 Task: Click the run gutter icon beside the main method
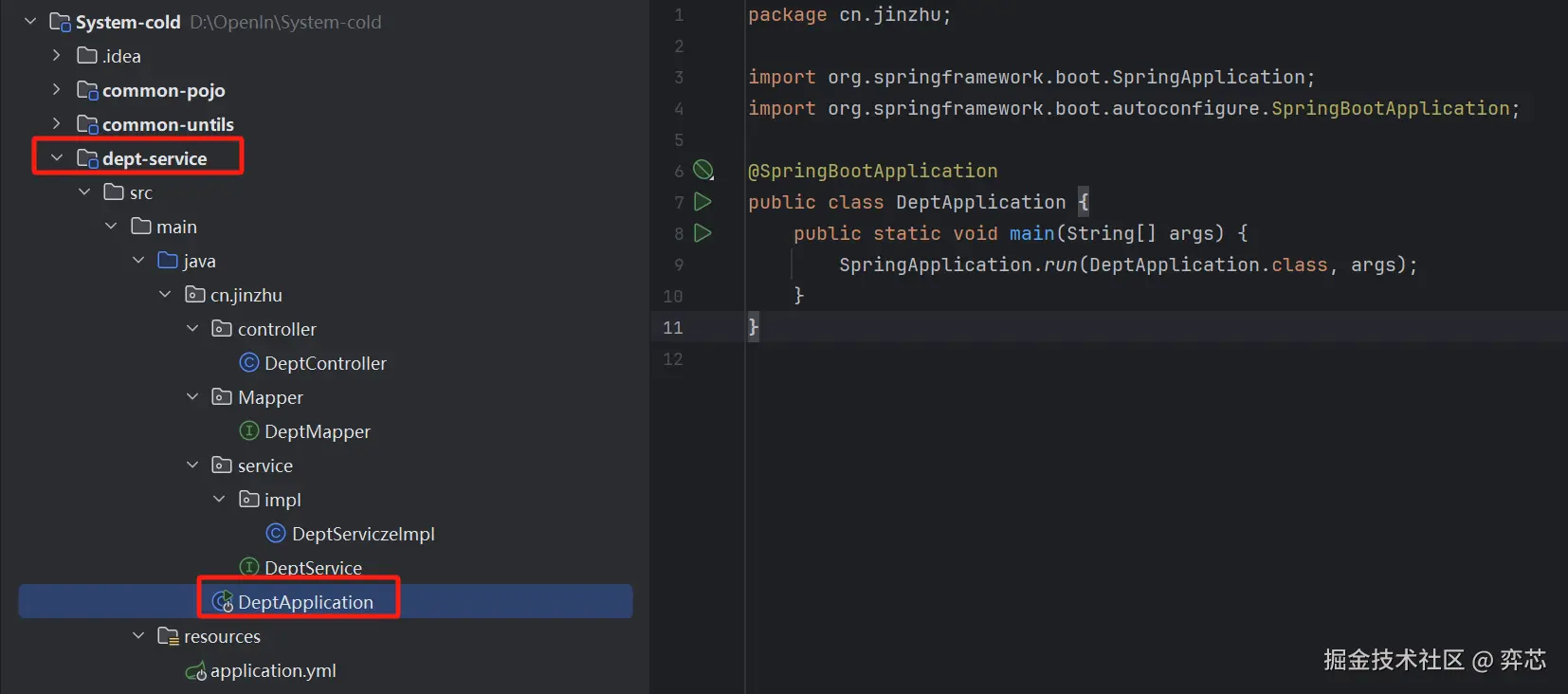pyautogui.click(x=702, y=233)
